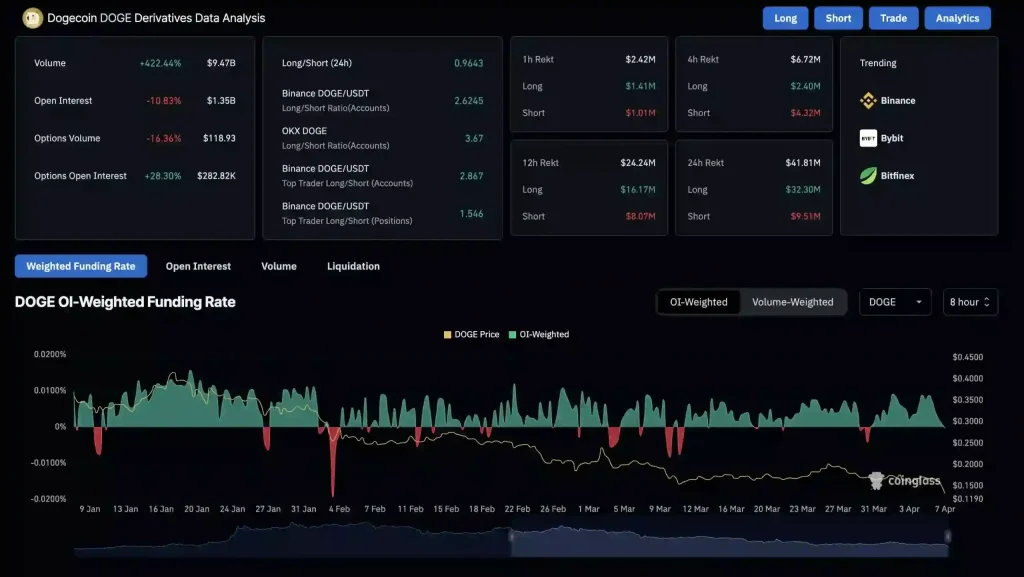Click 24h Rekt Long value $32.30M

(x=803, y=189)
